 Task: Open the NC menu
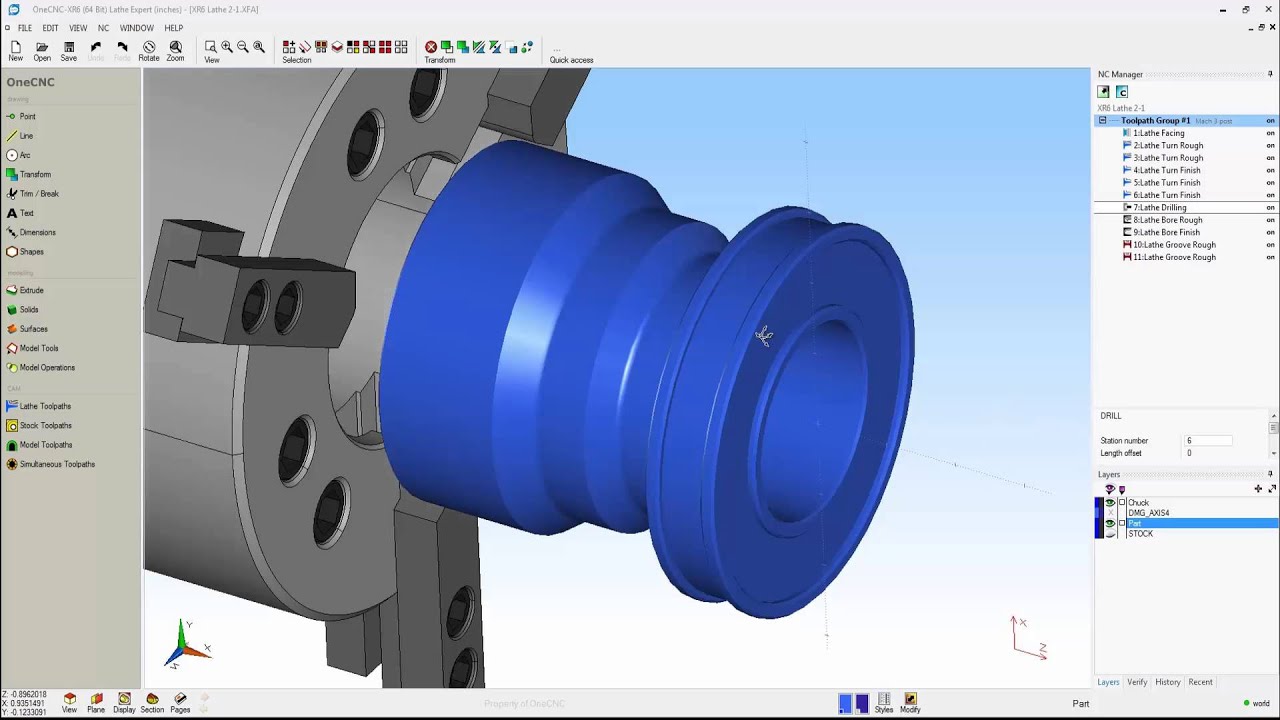(x=103, y=28)
